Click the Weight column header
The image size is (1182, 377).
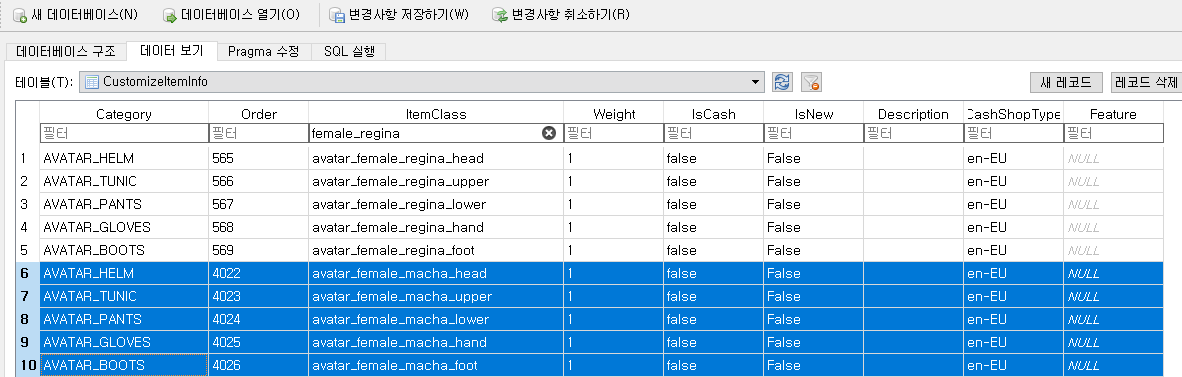[614, 115]
